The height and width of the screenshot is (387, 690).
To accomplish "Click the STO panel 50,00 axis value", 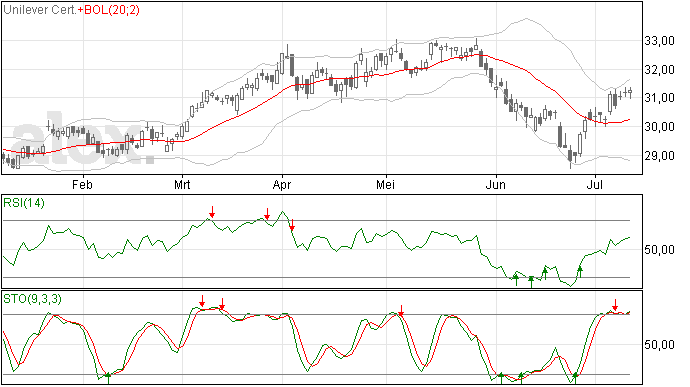I will [660, 344].
